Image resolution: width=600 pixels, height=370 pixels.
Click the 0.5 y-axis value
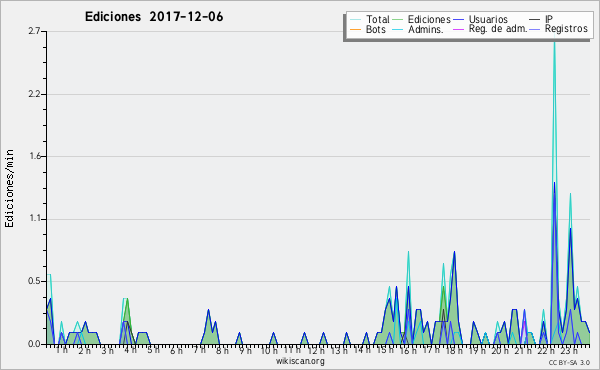tap(34, 282)
